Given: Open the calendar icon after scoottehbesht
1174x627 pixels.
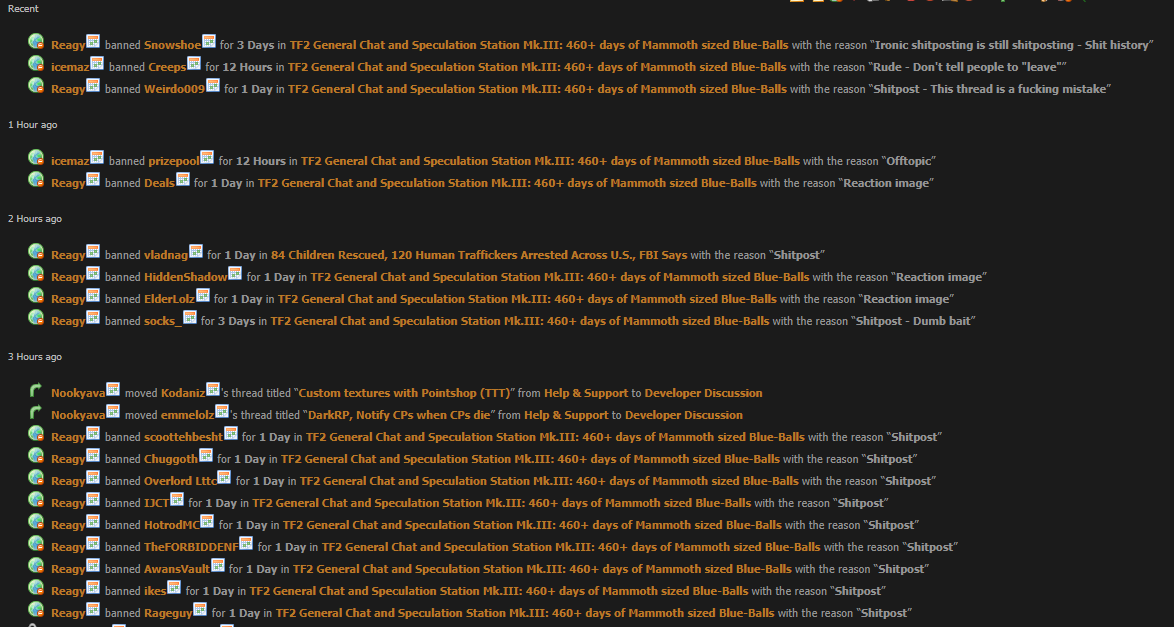Looking at the screenshot, I should [x=231, y=433].
